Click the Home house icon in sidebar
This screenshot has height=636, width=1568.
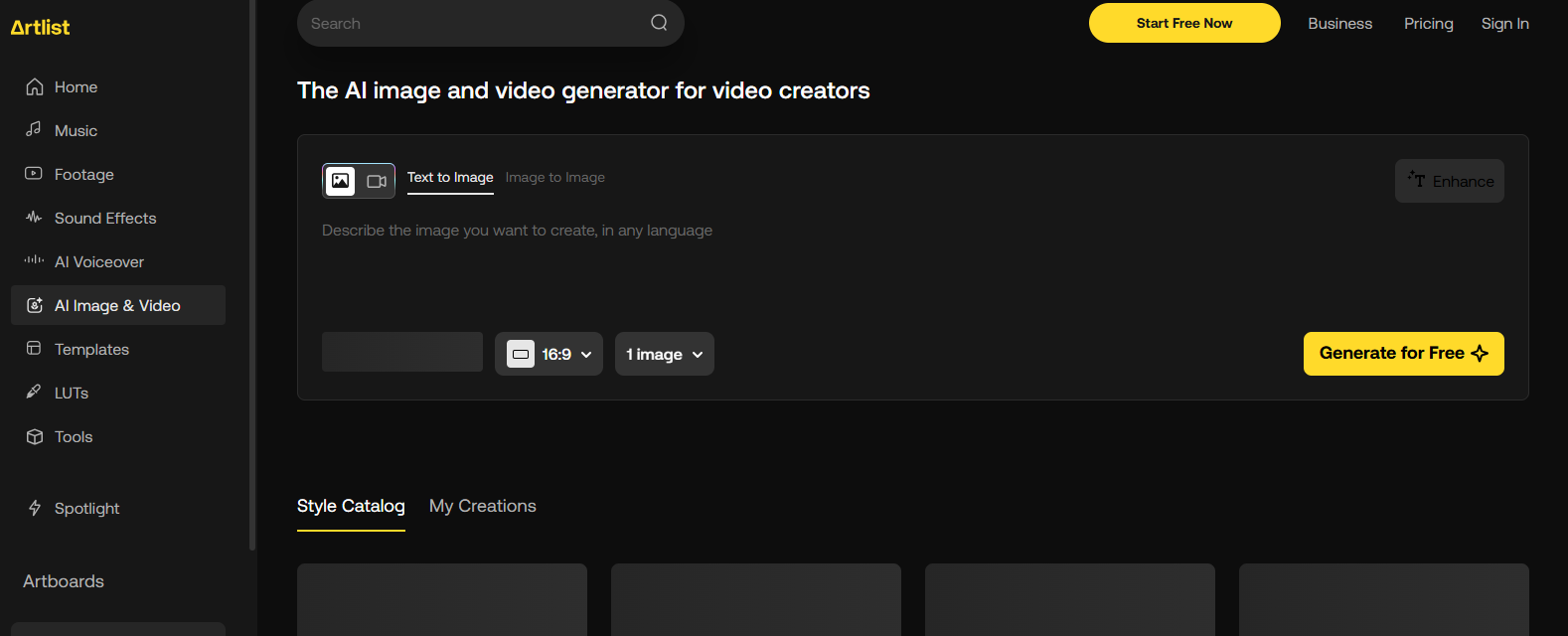(x=35, y=86)
